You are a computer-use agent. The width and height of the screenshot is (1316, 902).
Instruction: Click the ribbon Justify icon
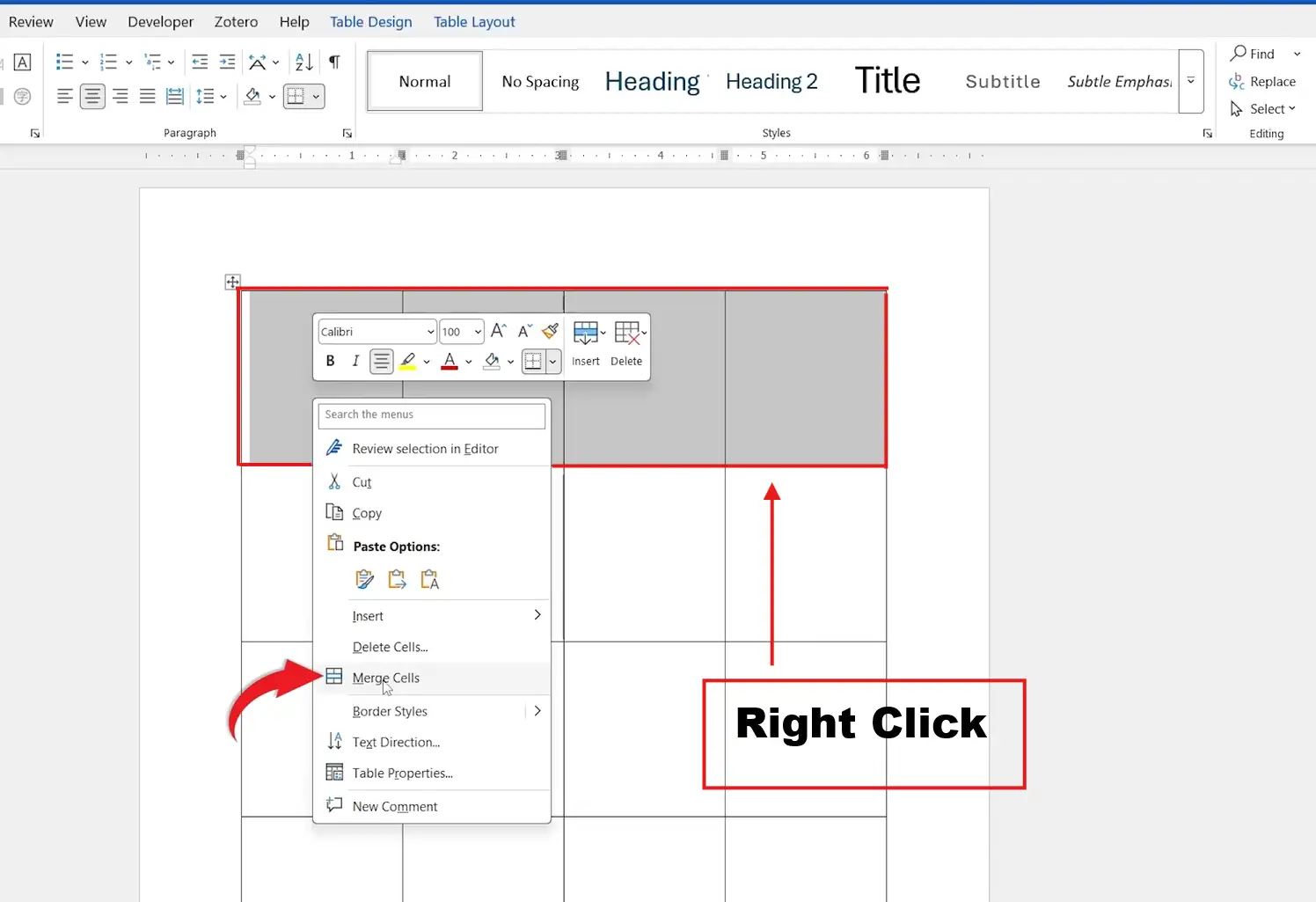pos(148,96)
